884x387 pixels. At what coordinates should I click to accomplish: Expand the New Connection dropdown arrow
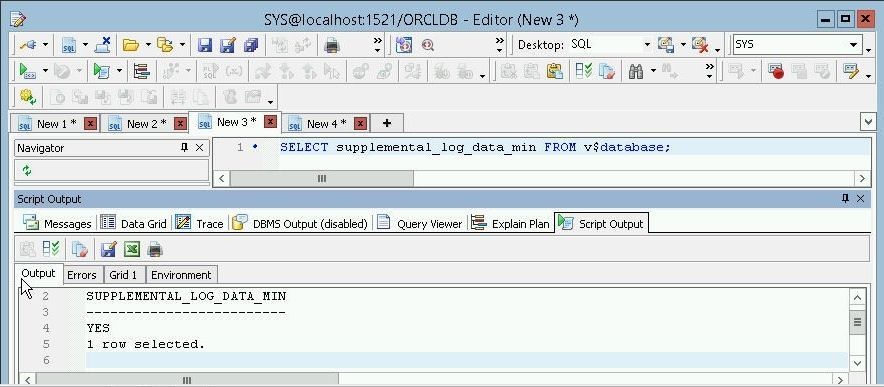pyautogui.click(x=46, y=45)
